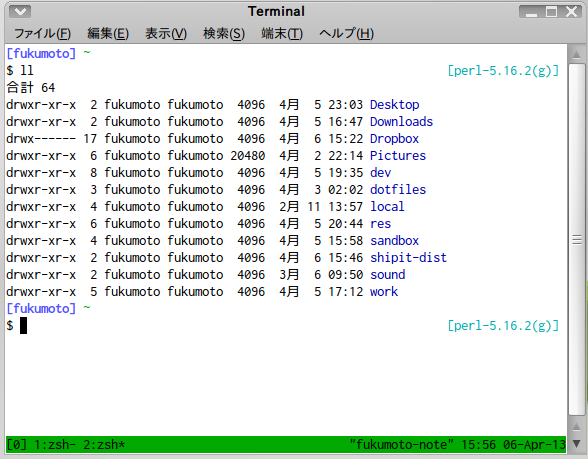This screenshot has height=459, width=588.
Task: Click the Downloads directory name
Action: [x=401, y=122]
